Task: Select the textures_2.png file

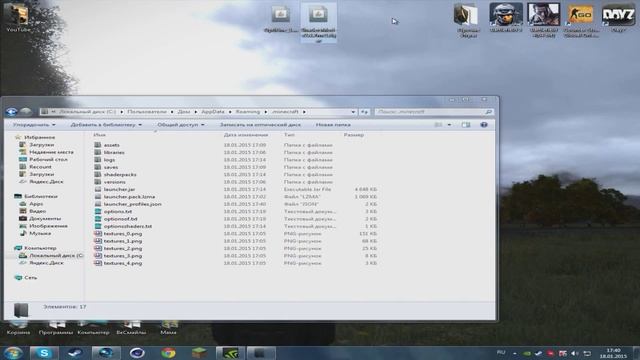Action: pyautogui.click(x=122, y=249)
